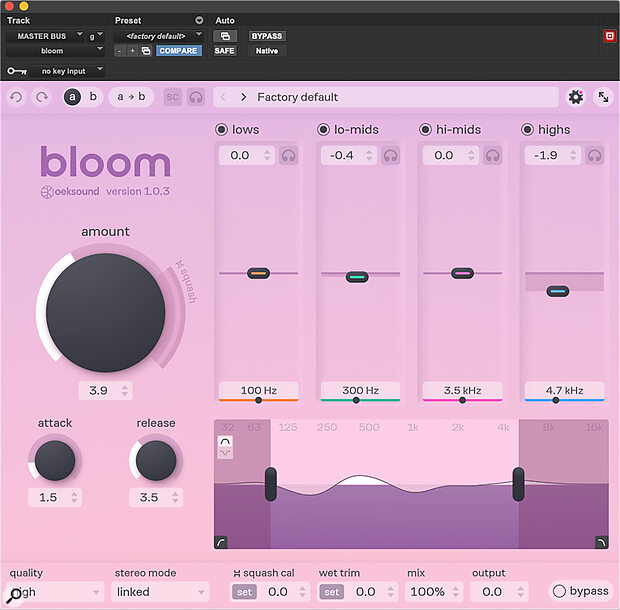Click the highs gain fader handle
Screen dimensions: 620x610
(558, 291)
